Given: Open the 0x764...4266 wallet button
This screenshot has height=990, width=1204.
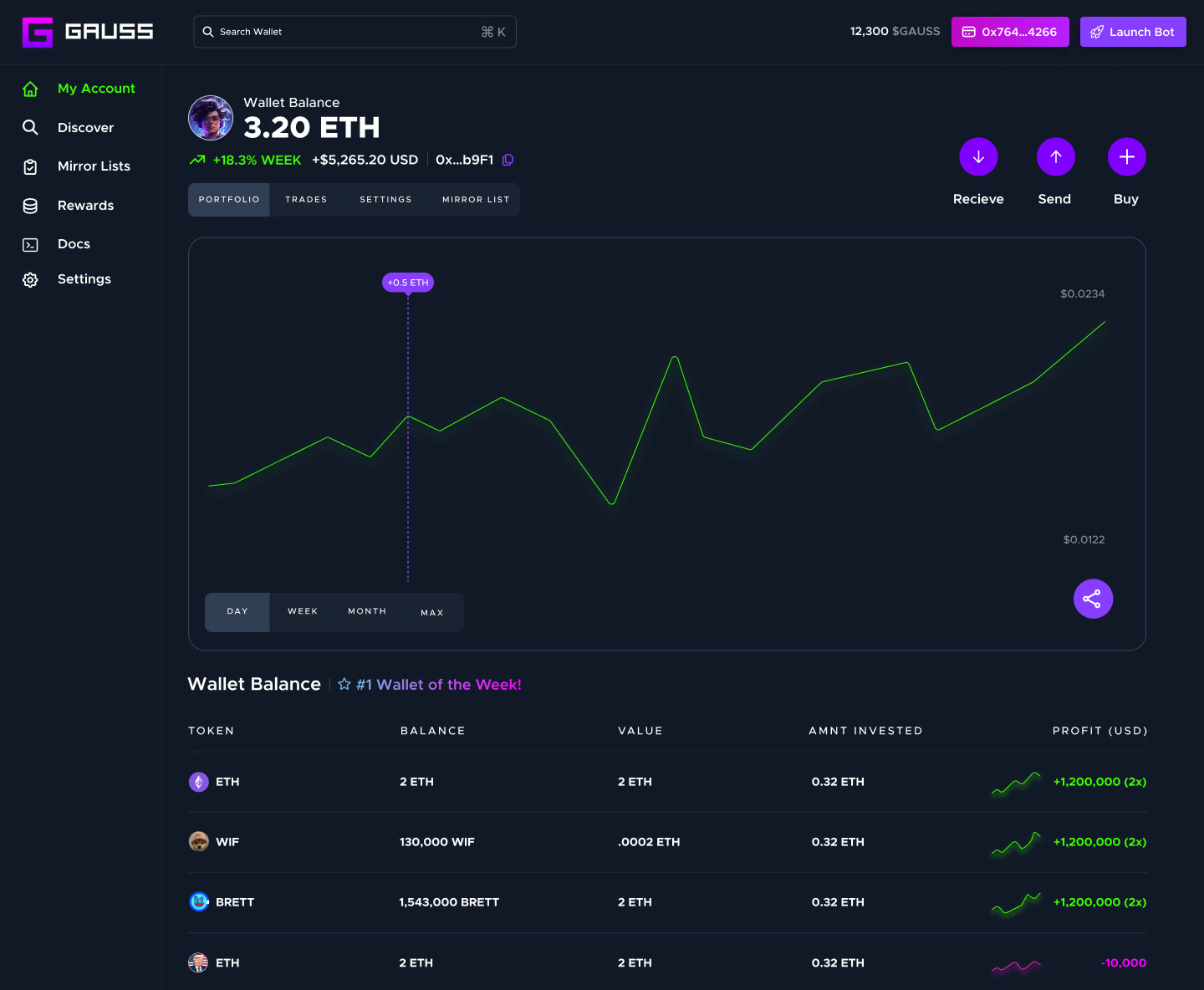Looking at the screenshot, I should coord(1010,32).
